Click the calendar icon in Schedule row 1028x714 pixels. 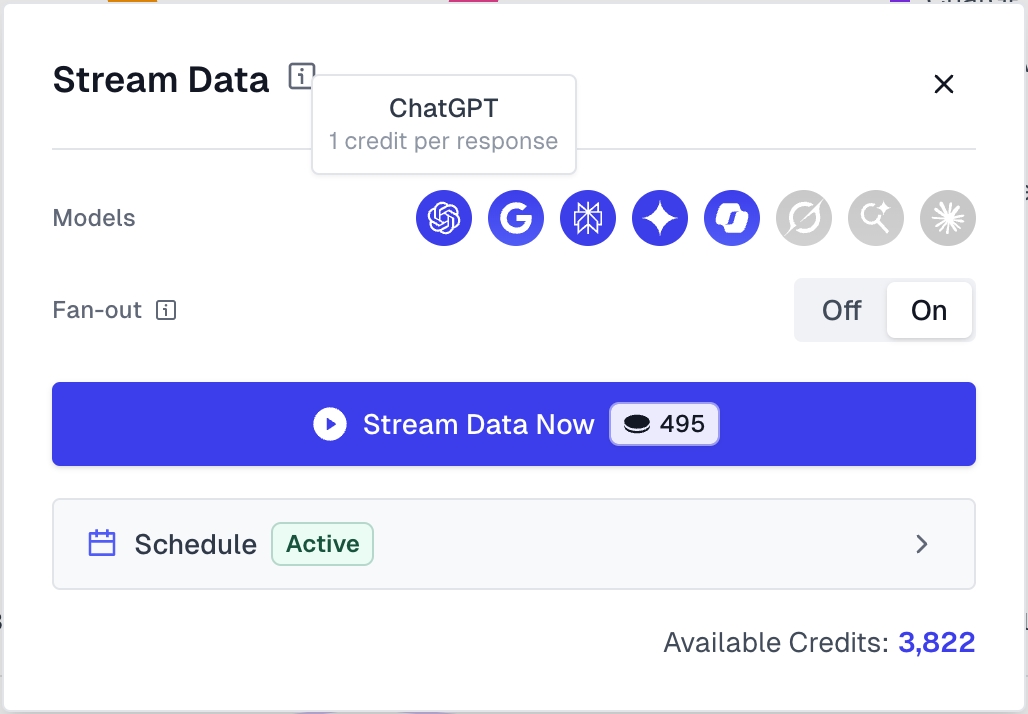102,544
